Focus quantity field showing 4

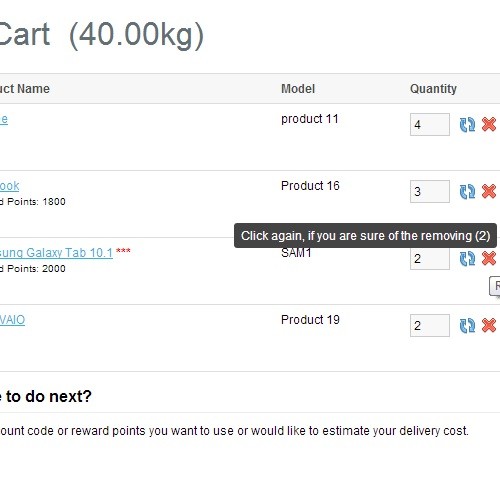(430, 125)
